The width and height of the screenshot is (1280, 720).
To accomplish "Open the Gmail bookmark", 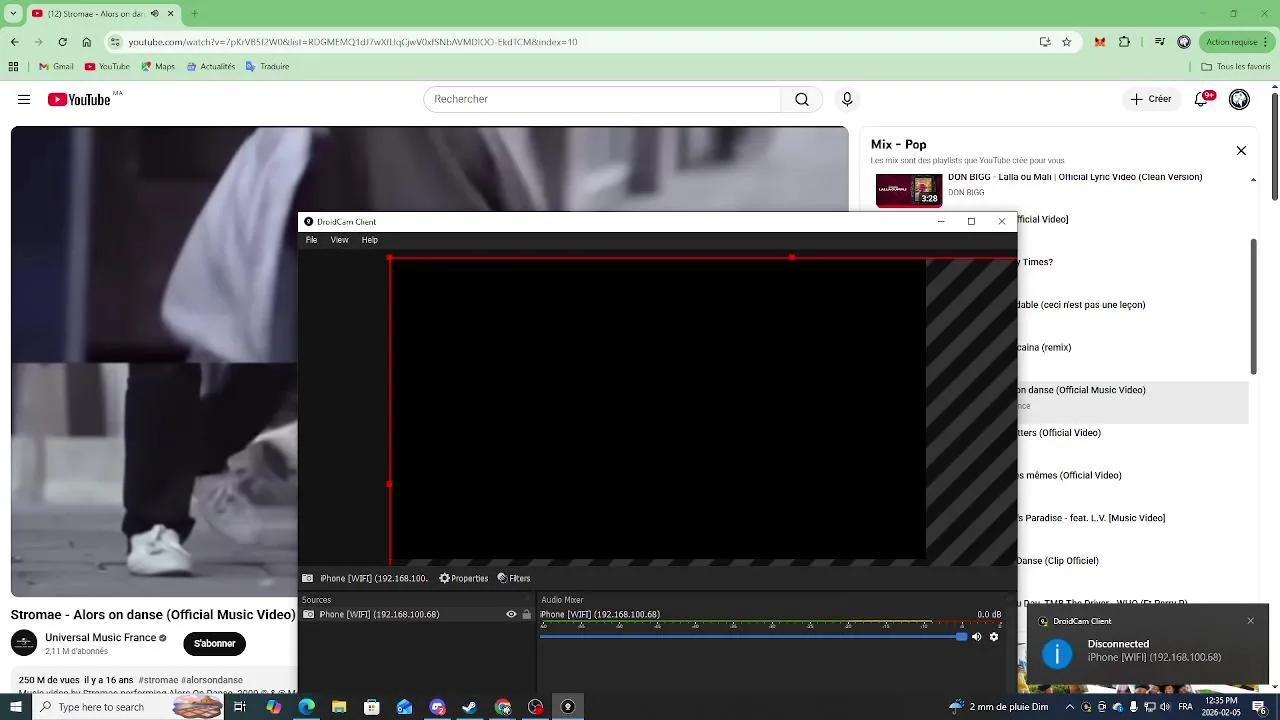I will [x=56, y=67].
